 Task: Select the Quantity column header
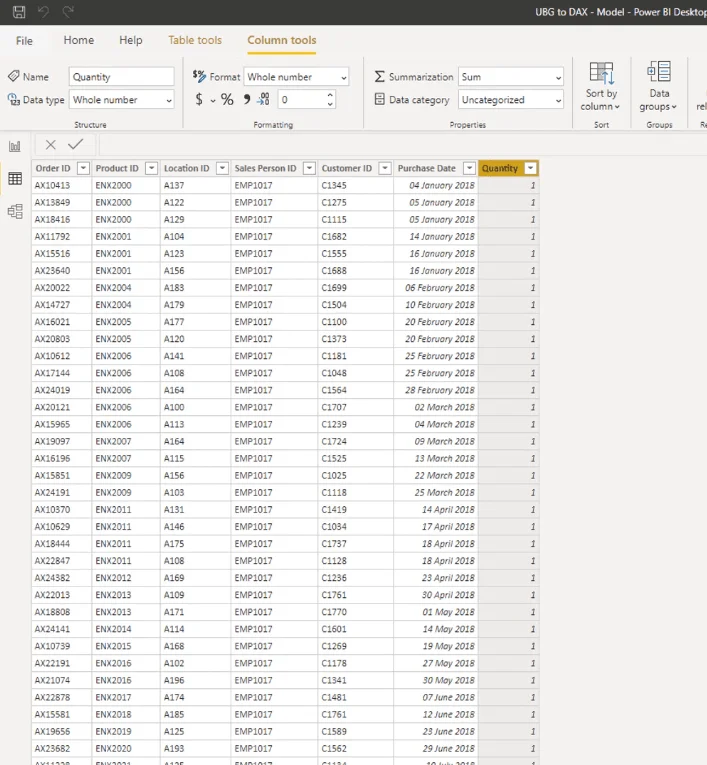point(500,168)
